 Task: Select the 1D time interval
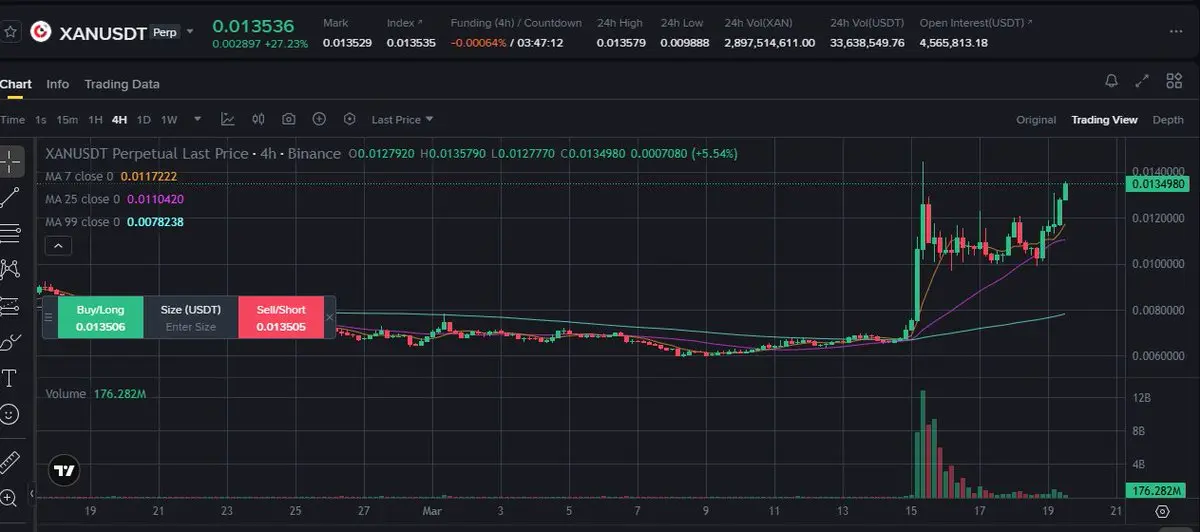coord(144,120)
